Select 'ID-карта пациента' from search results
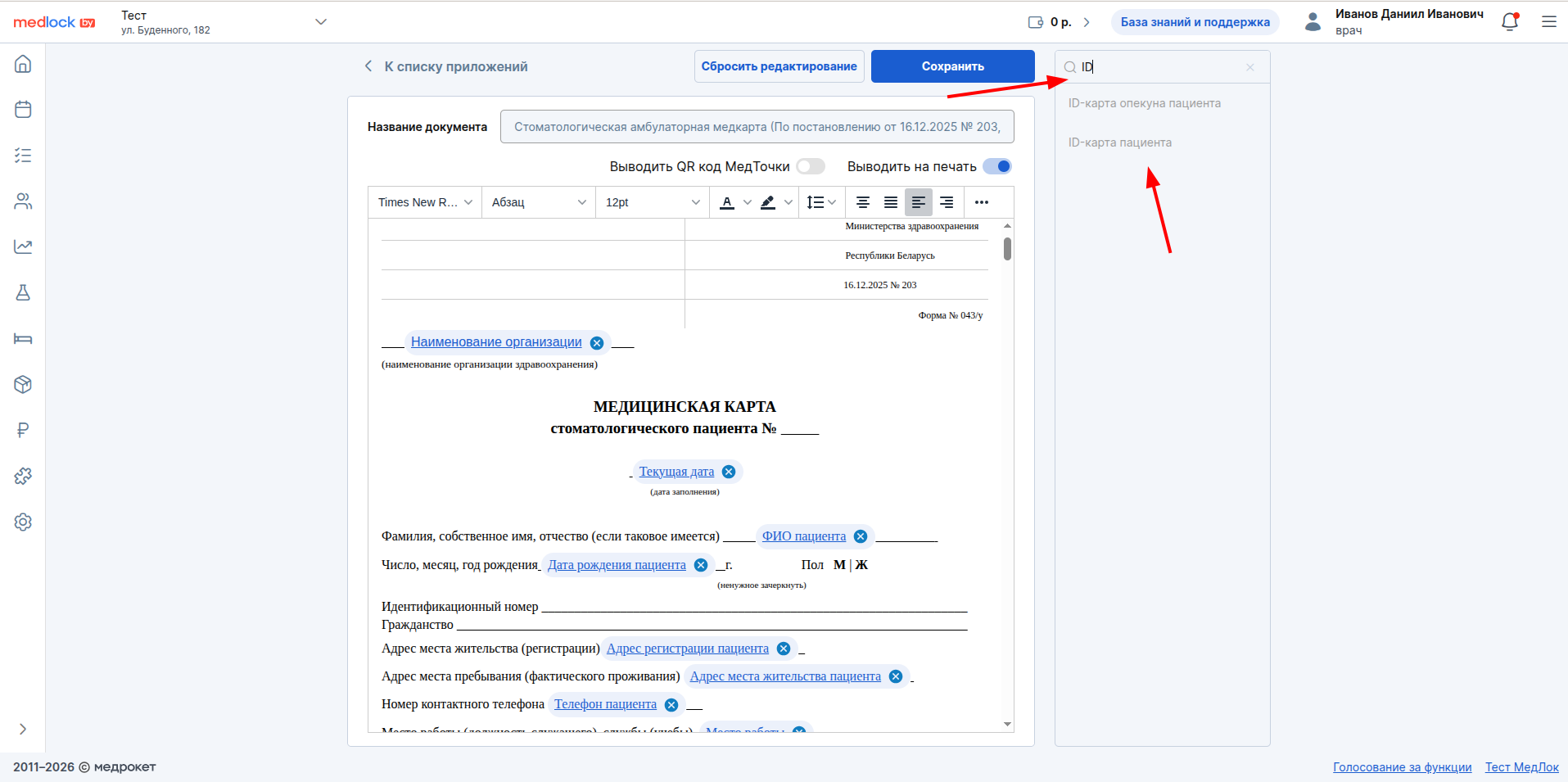 (x=1119, y=142)
